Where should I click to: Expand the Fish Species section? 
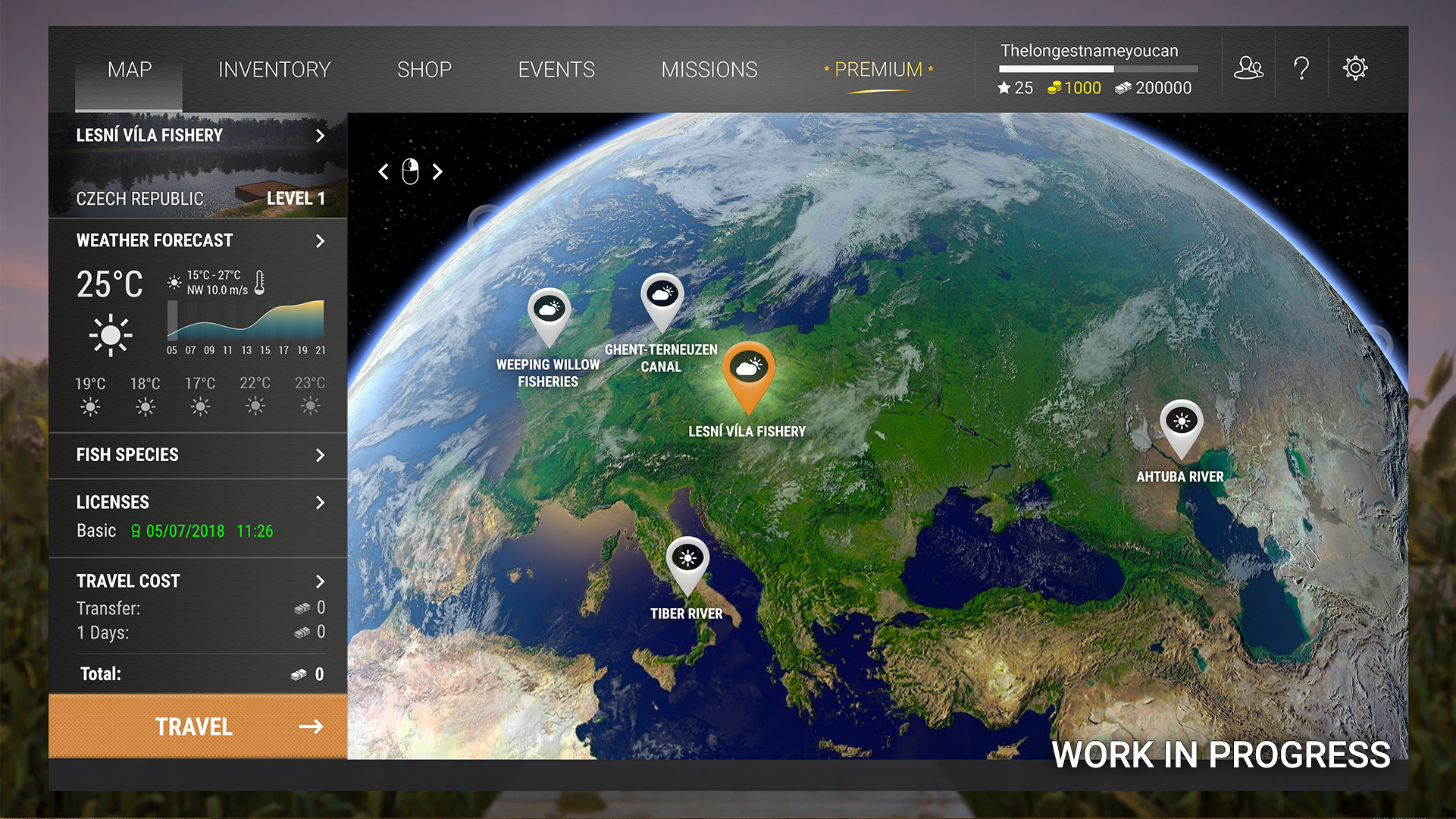tap(320, 455)
